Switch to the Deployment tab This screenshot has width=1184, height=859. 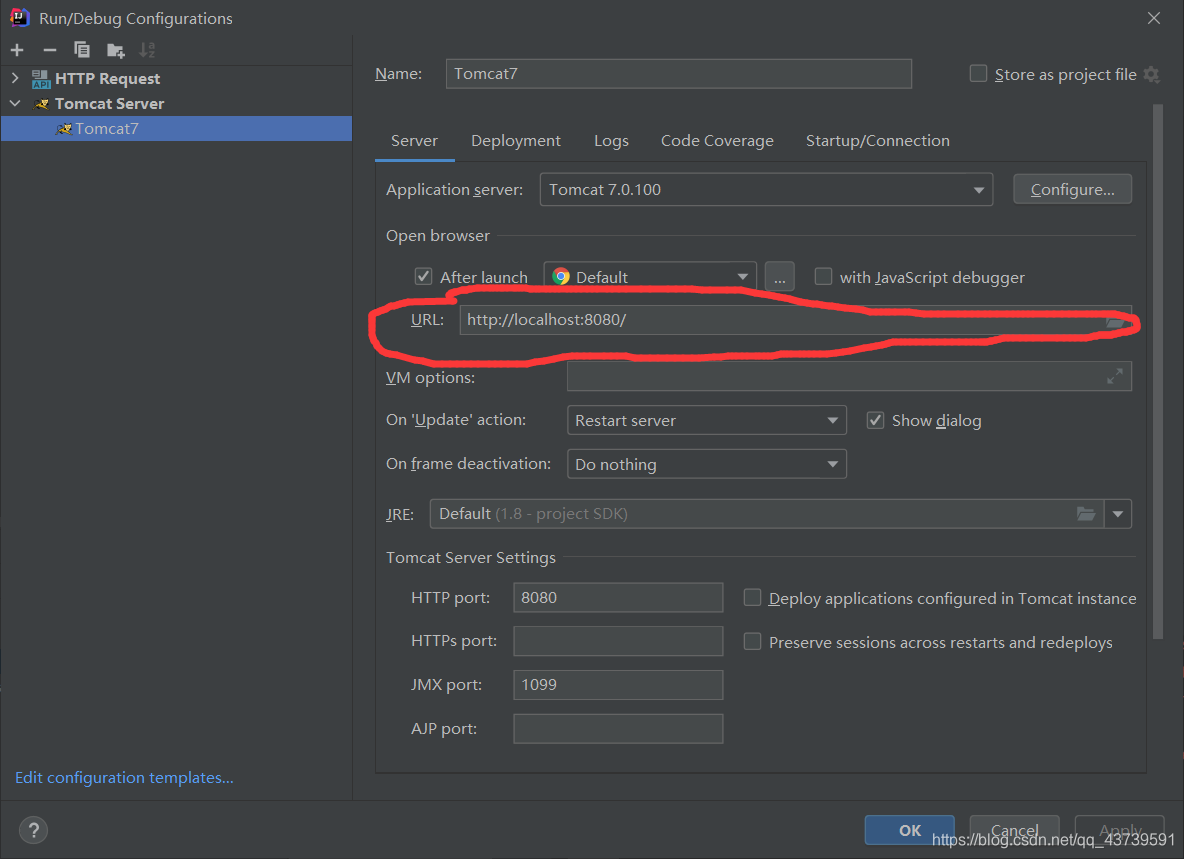tap(515, 140)
